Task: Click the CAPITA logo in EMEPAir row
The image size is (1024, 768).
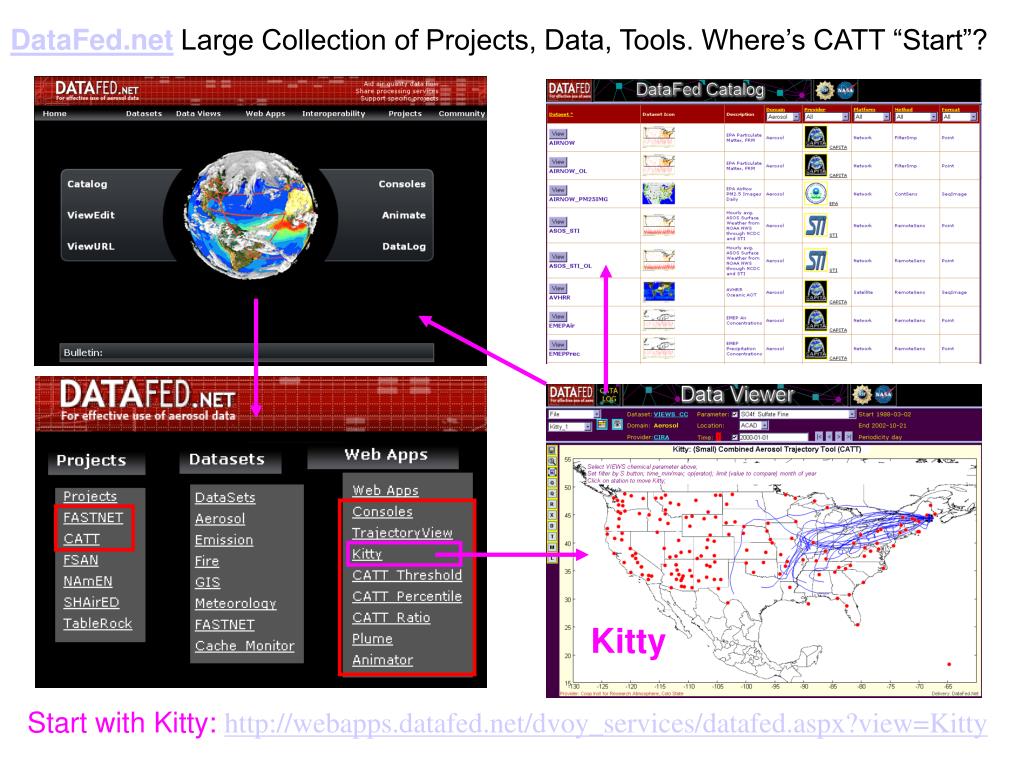Action: 816,319
